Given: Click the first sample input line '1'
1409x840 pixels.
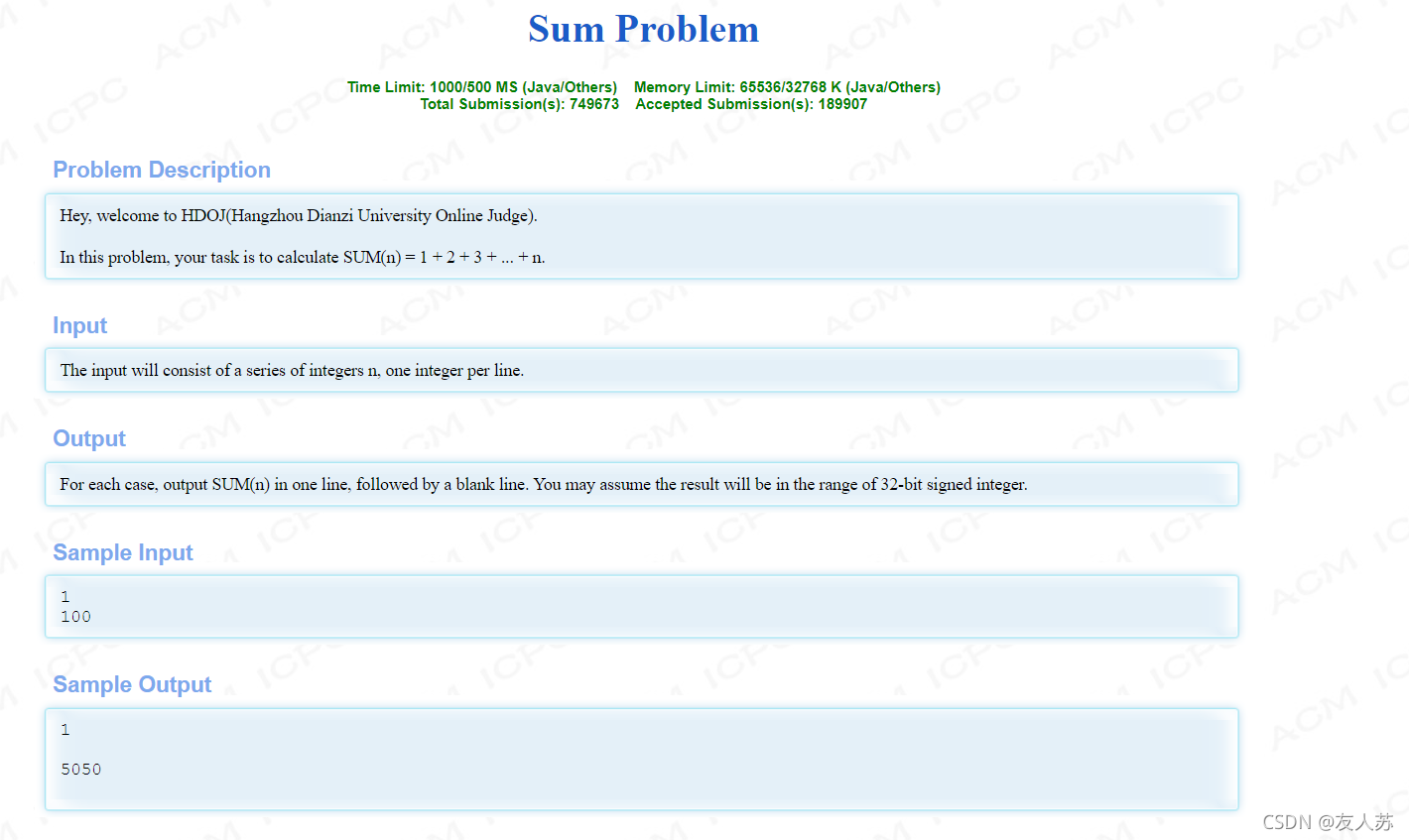Looking at the screenshot, I should (65, 597).
